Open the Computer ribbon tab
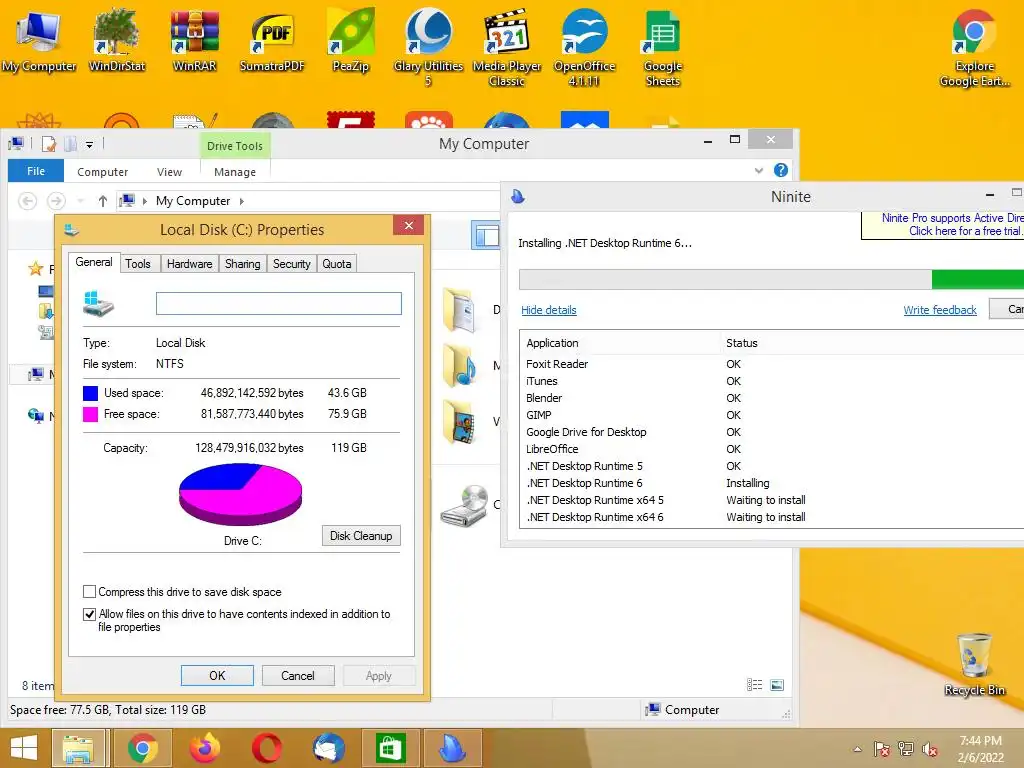This screenshot has height=768, width=1024. point(103,172)
